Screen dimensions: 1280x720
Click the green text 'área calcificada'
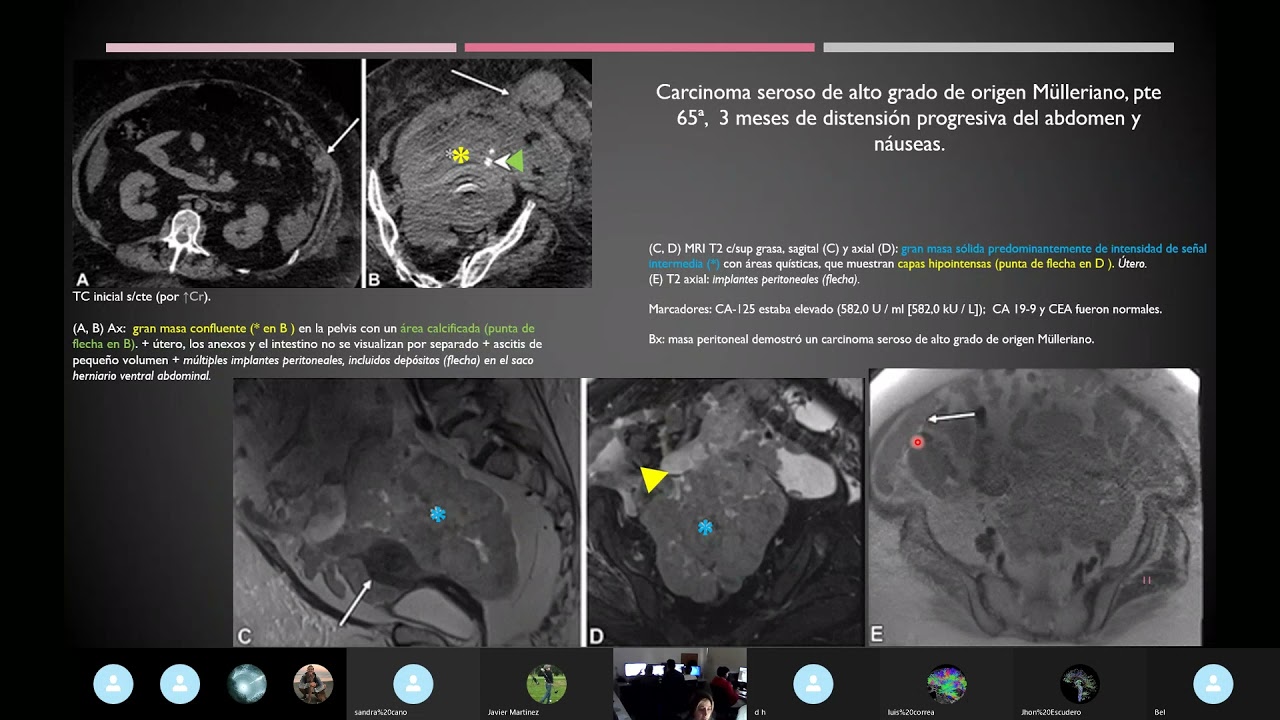coord(437,328)
